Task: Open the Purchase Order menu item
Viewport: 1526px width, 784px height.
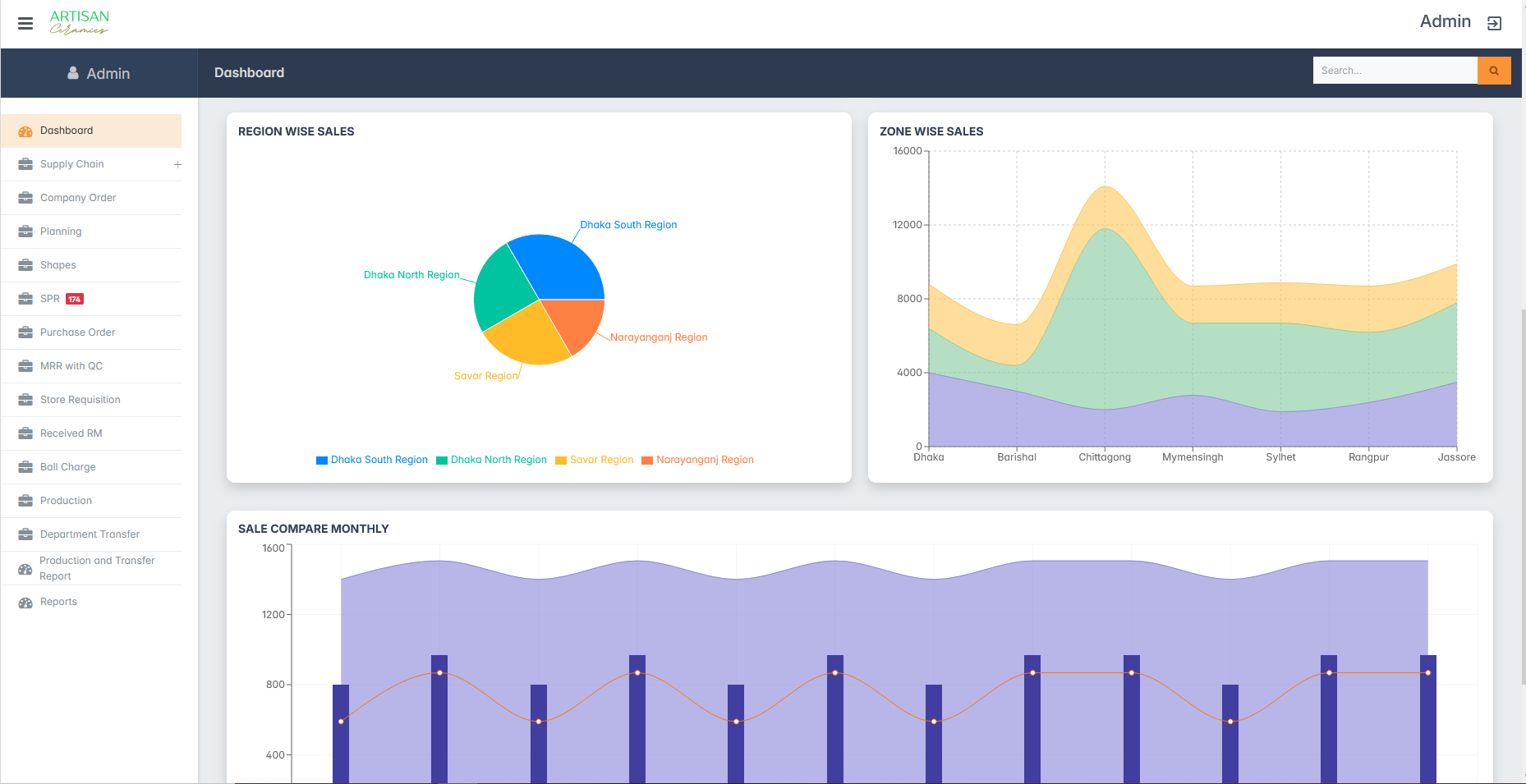Action: pyautogui.click(x=77, y=332)
